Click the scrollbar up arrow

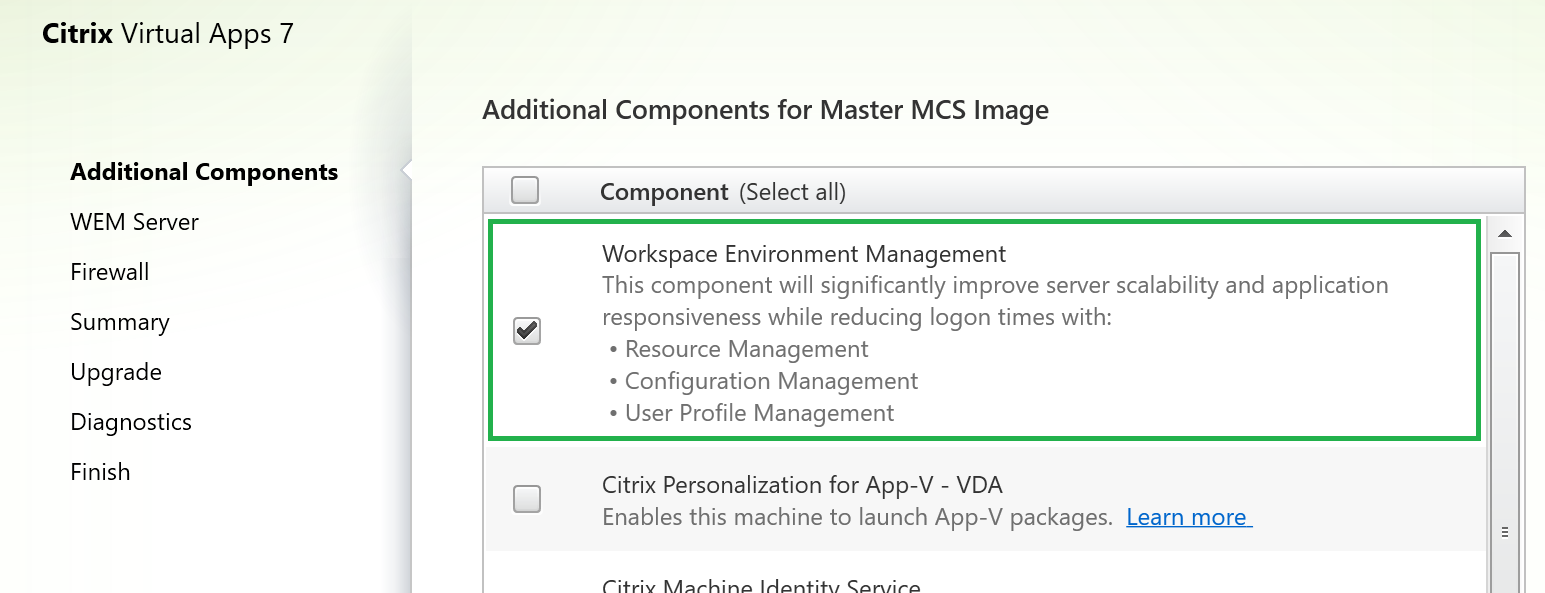pos(1504,234)
